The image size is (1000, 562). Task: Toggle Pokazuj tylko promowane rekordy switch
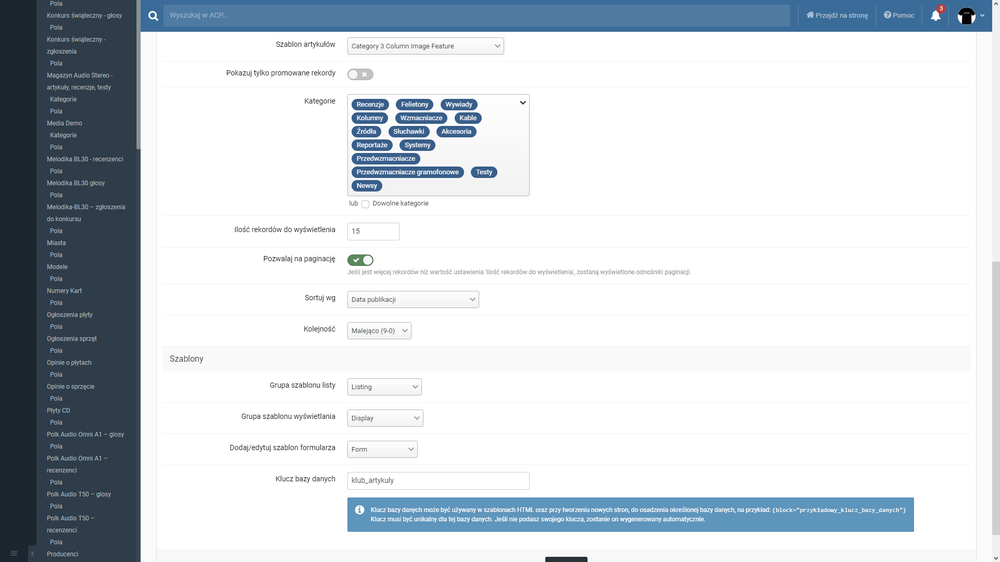(360, 74)
